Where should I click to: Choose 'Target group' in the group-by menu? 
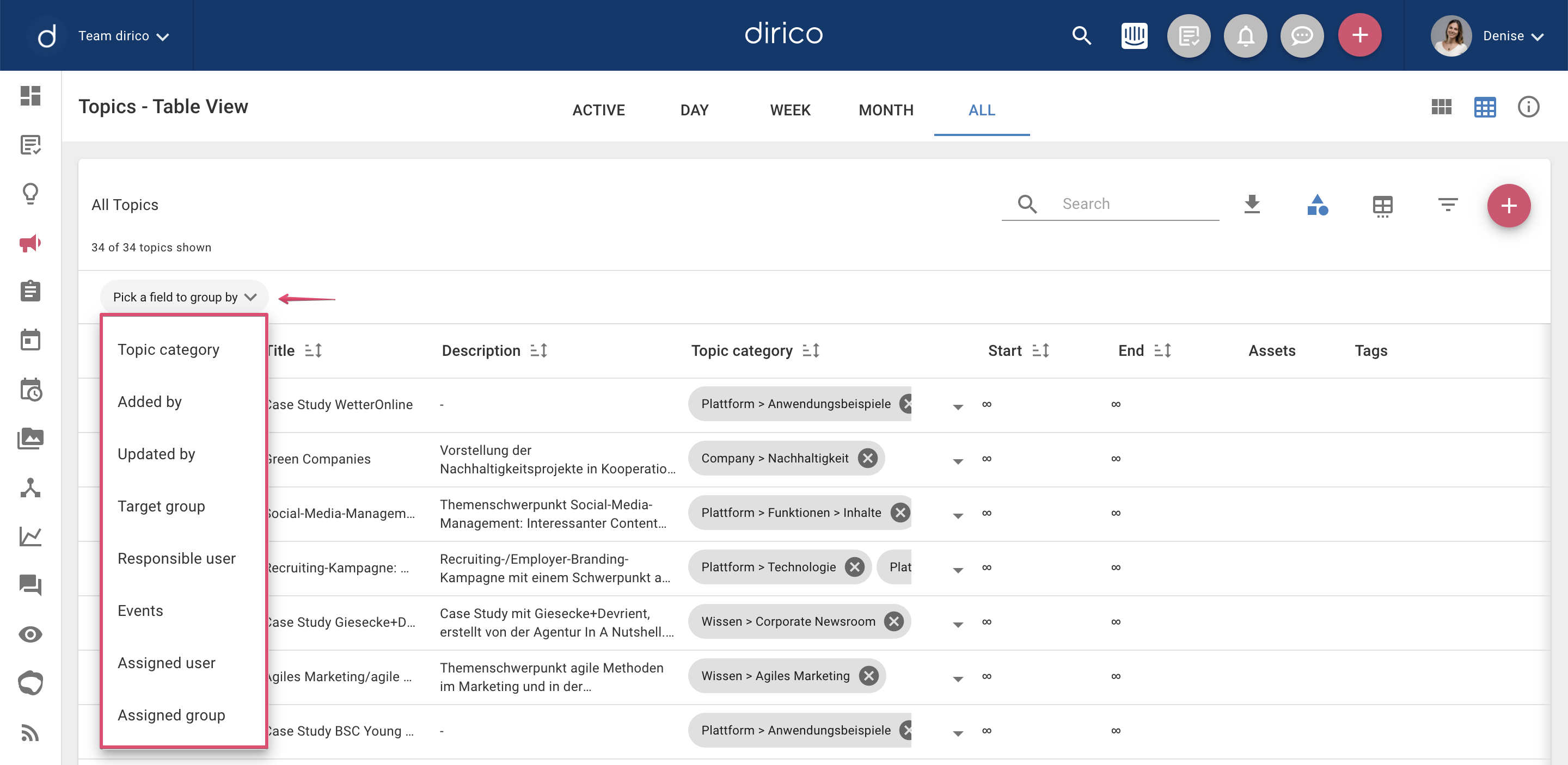tap(185, 507)
